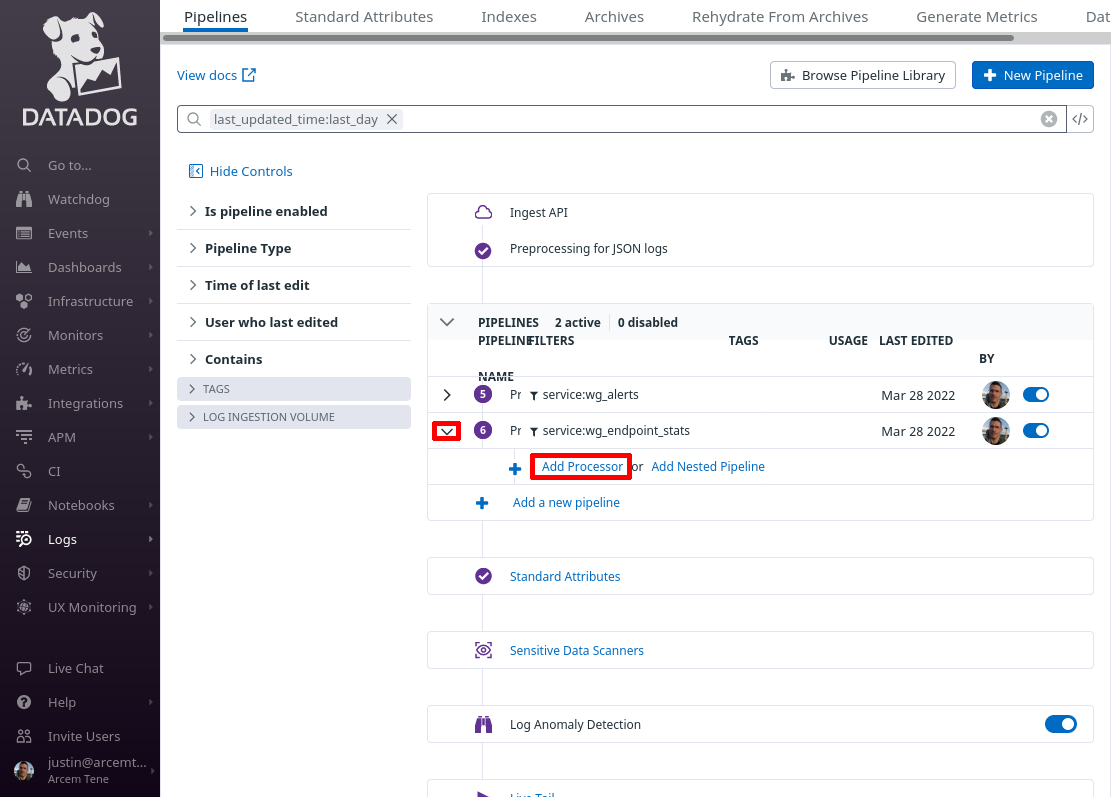Open justin@arcemt account menu
Viewport: 1111px width, 797px height.
pyautogui.click(x=84, y=770)
